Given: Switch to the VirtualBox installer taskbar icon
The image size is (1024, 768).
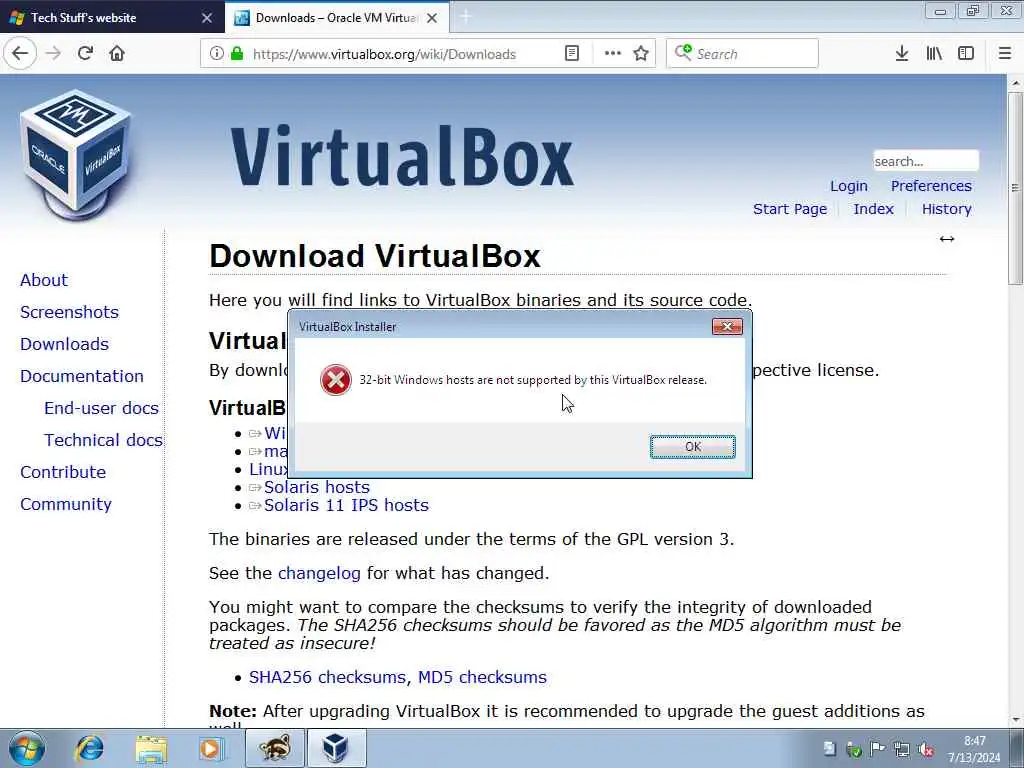Looking at the screenshot, I should (336, 748).
